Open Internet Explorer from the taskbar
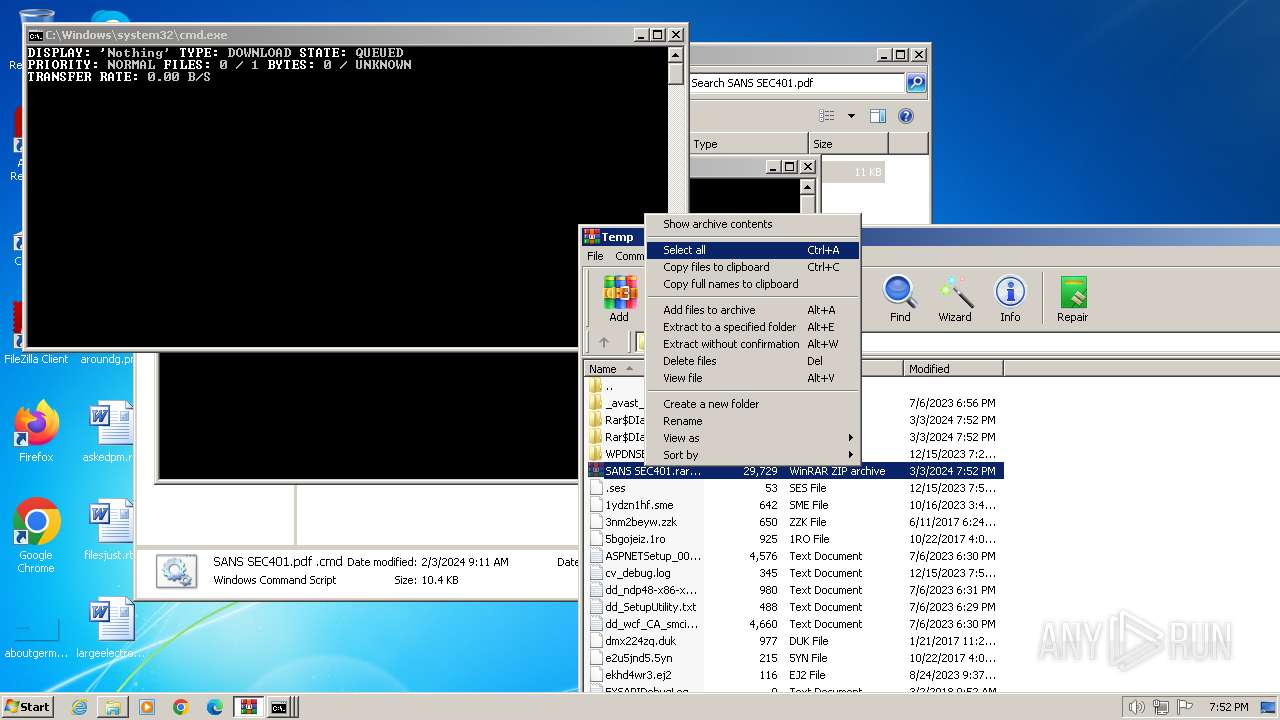The width and height of the screenshot is (1280, 720). (x=79, y=707)
